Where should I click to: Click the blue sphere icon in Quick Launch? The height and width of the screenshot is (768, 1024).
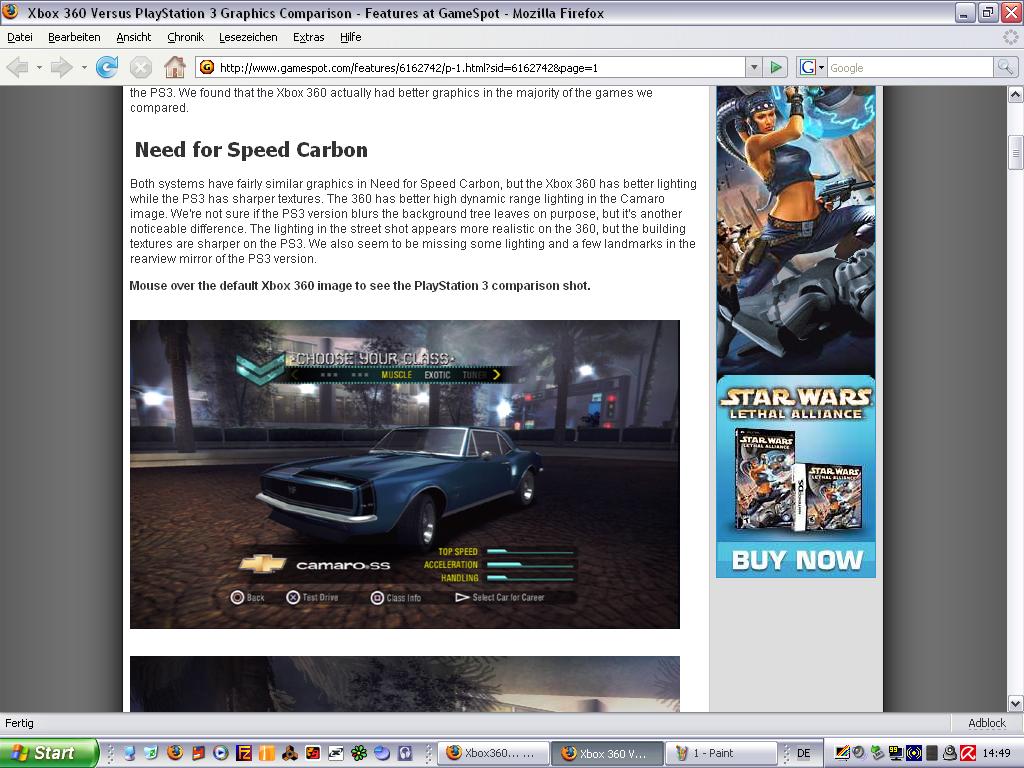pyautogui.click(x=381, y=753)
